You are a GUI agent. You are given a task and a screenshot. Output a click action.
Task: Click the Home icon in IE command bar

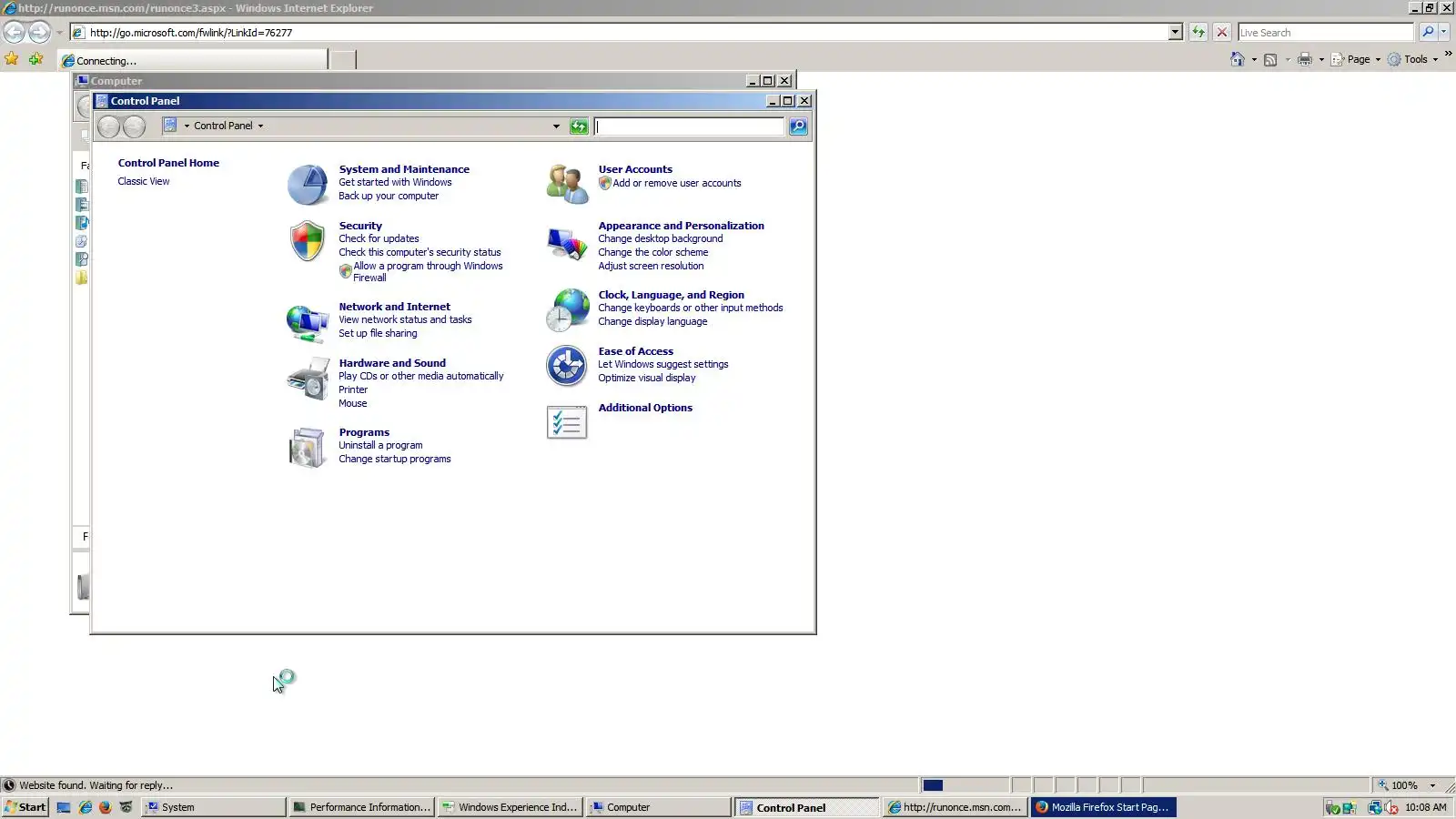1238,59
